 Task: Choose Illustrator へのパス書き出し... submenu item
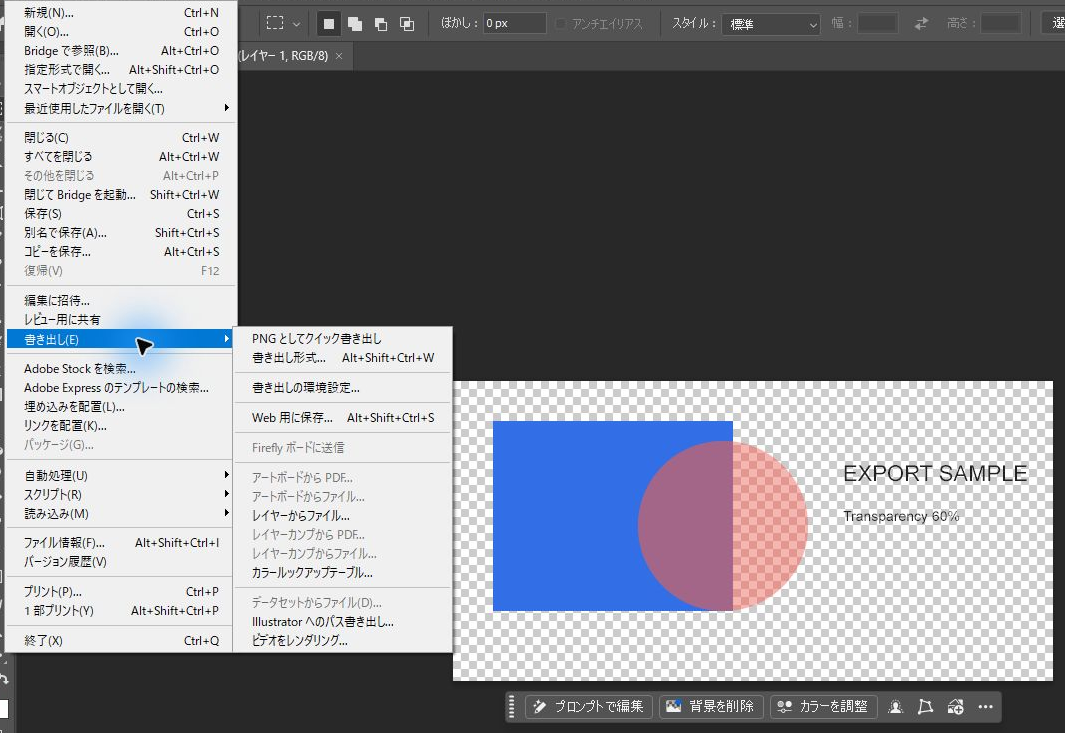342,621
